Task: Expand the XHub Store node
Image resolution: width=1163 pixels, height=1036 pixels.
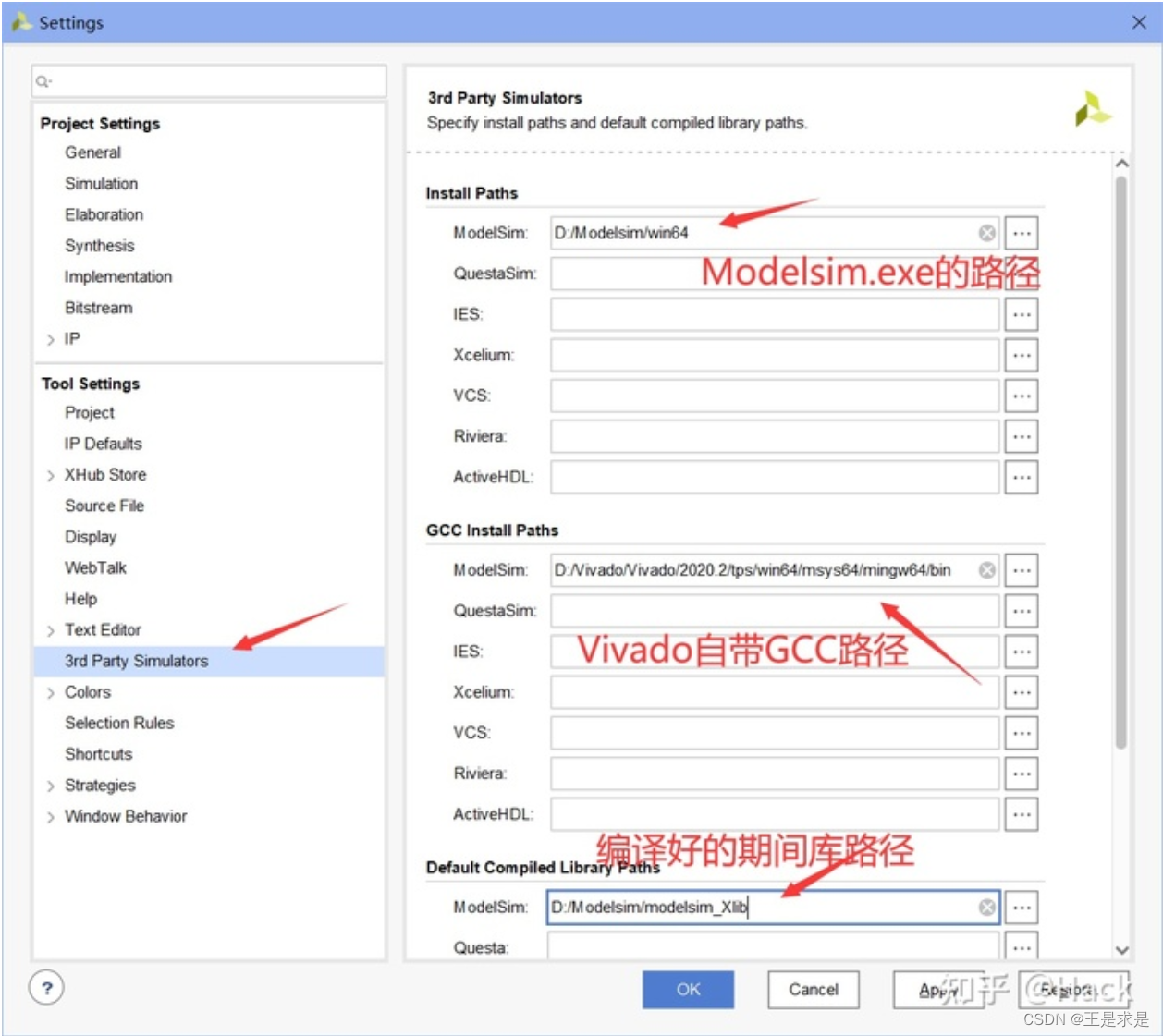Action: (x=51, y=475)
